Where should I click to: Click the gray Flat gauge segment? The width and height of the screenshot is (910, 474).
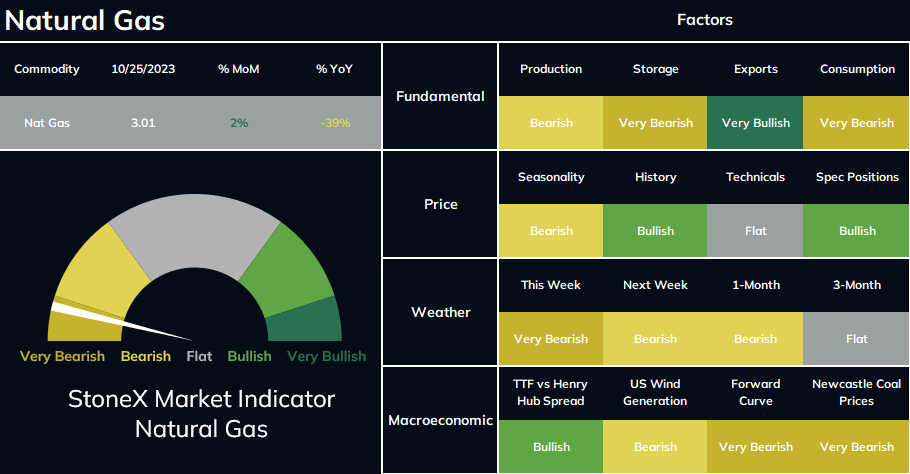click(195, 232)
